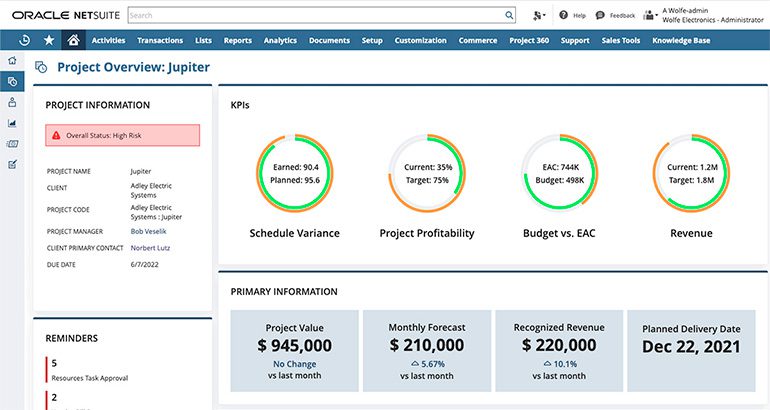Click the REMINDERS section heading
This screenshot has width=770, height=410.
click(x=72, y=338)
